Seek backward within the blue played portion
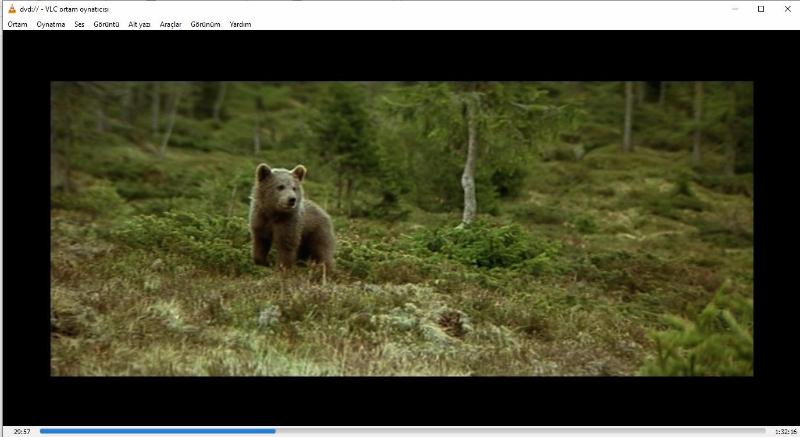Viewport: 800px width, 437px height. tap(150, 431)
